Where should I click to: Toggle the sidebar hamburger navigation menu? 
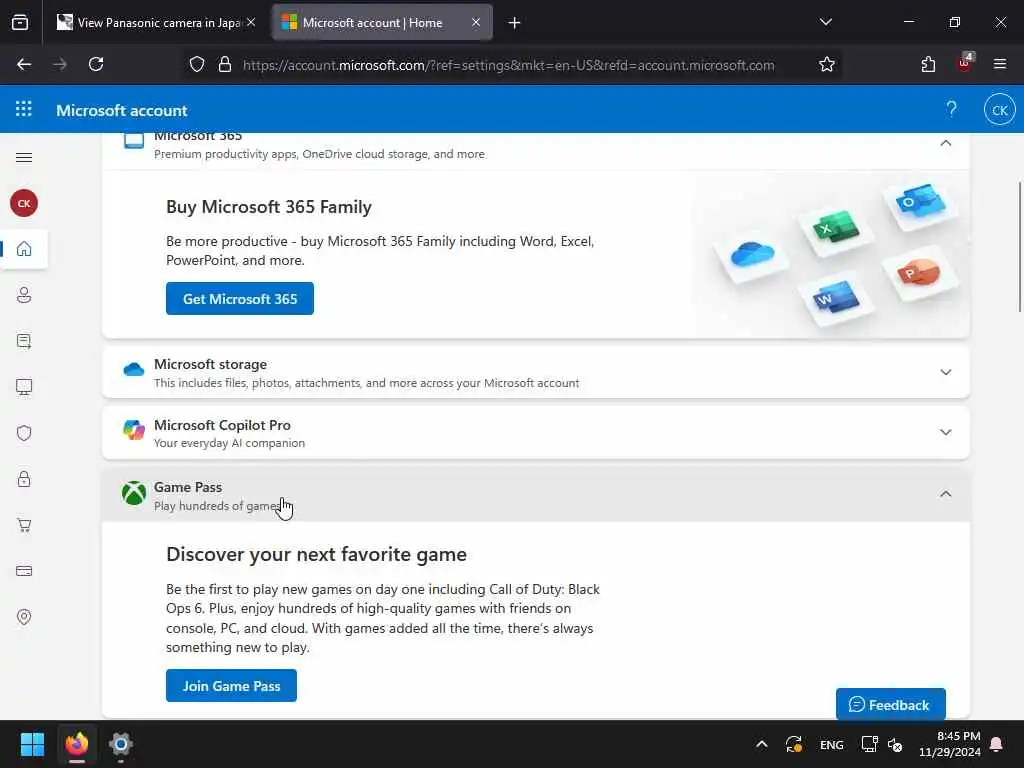pyautogui.click(x=24, y=157)
